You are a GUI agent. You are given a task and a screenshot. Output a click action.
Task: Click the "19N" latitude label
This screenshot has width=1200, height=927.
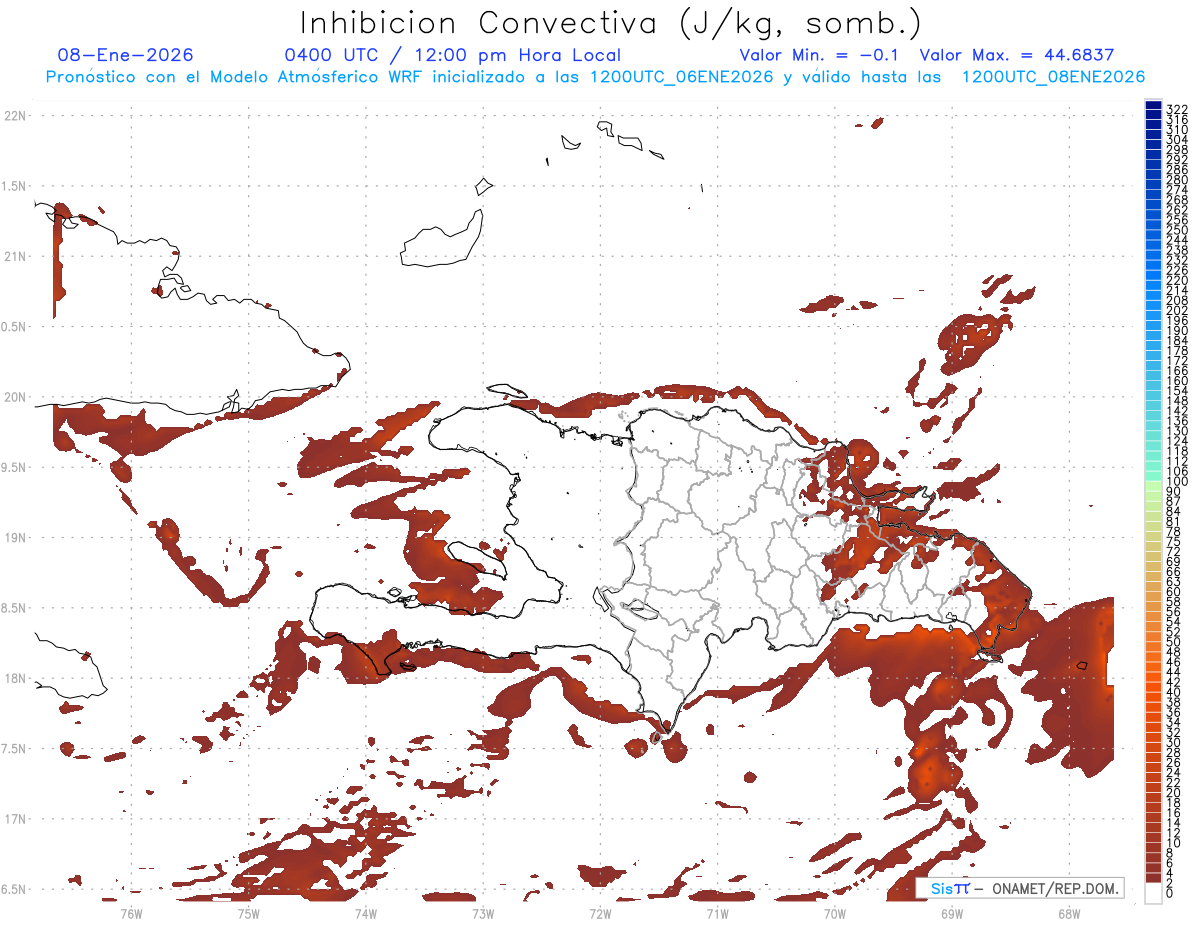click(14, 538)
